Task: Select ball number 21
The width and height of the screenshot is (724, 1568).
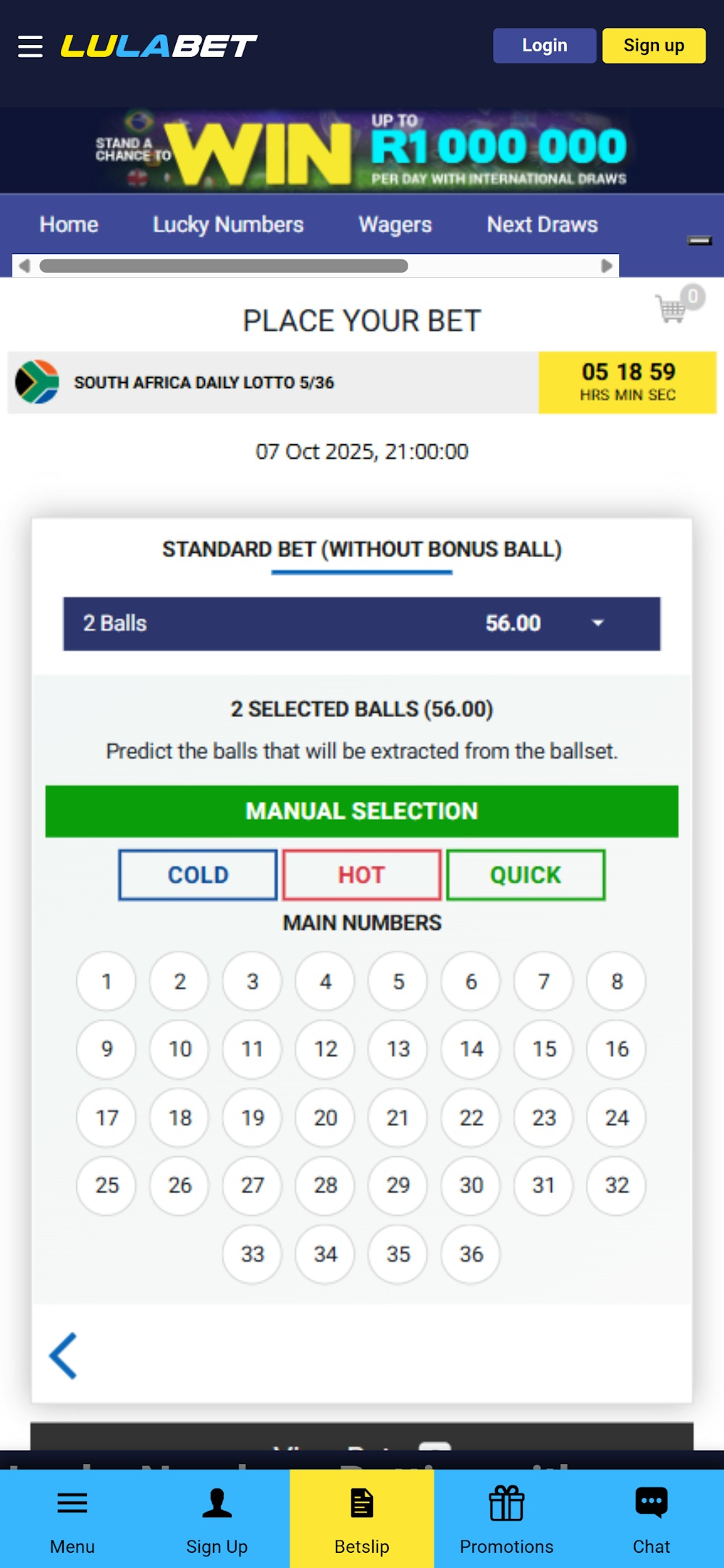Action: pyautogui.click(x=397, y=1118)
